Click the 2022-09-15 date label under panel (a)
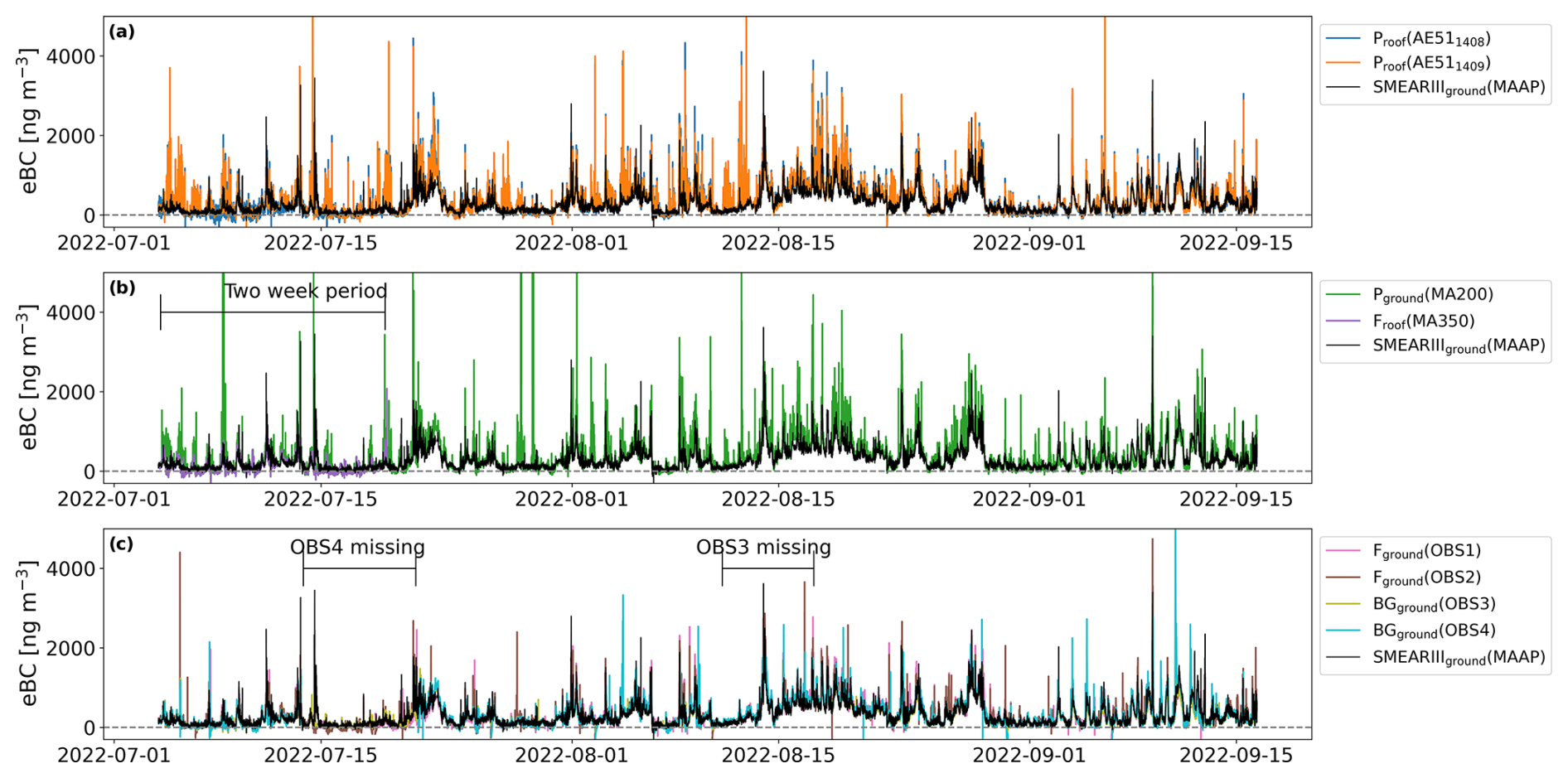This screenshot has width=1568, height=778. point(1236,244)
